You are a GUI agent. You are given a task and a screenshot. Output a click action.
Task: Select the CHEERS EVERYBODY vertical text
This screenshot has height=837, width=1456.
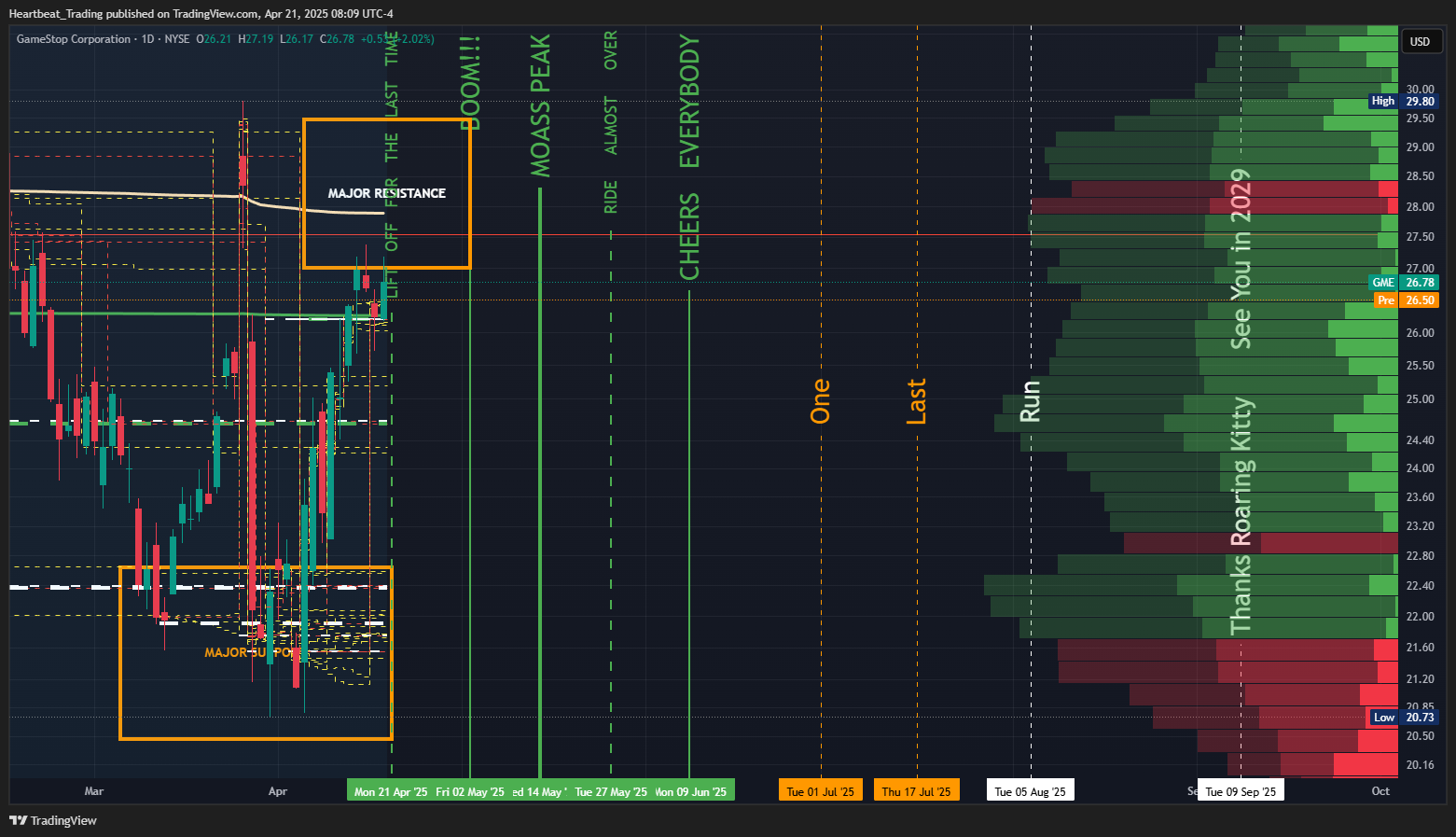689,157
